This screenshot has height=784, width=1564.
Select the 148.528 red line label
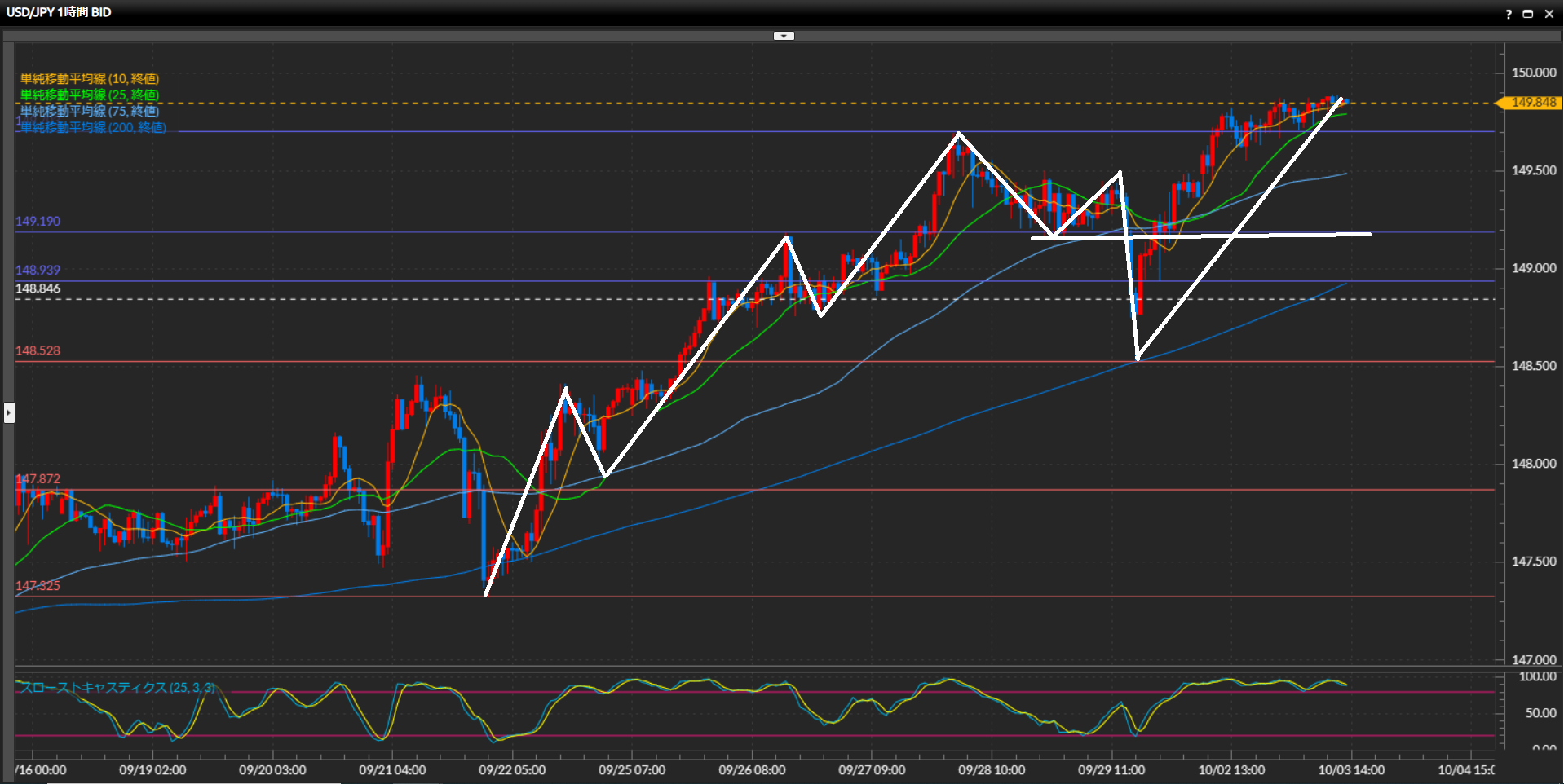[38, 351]
